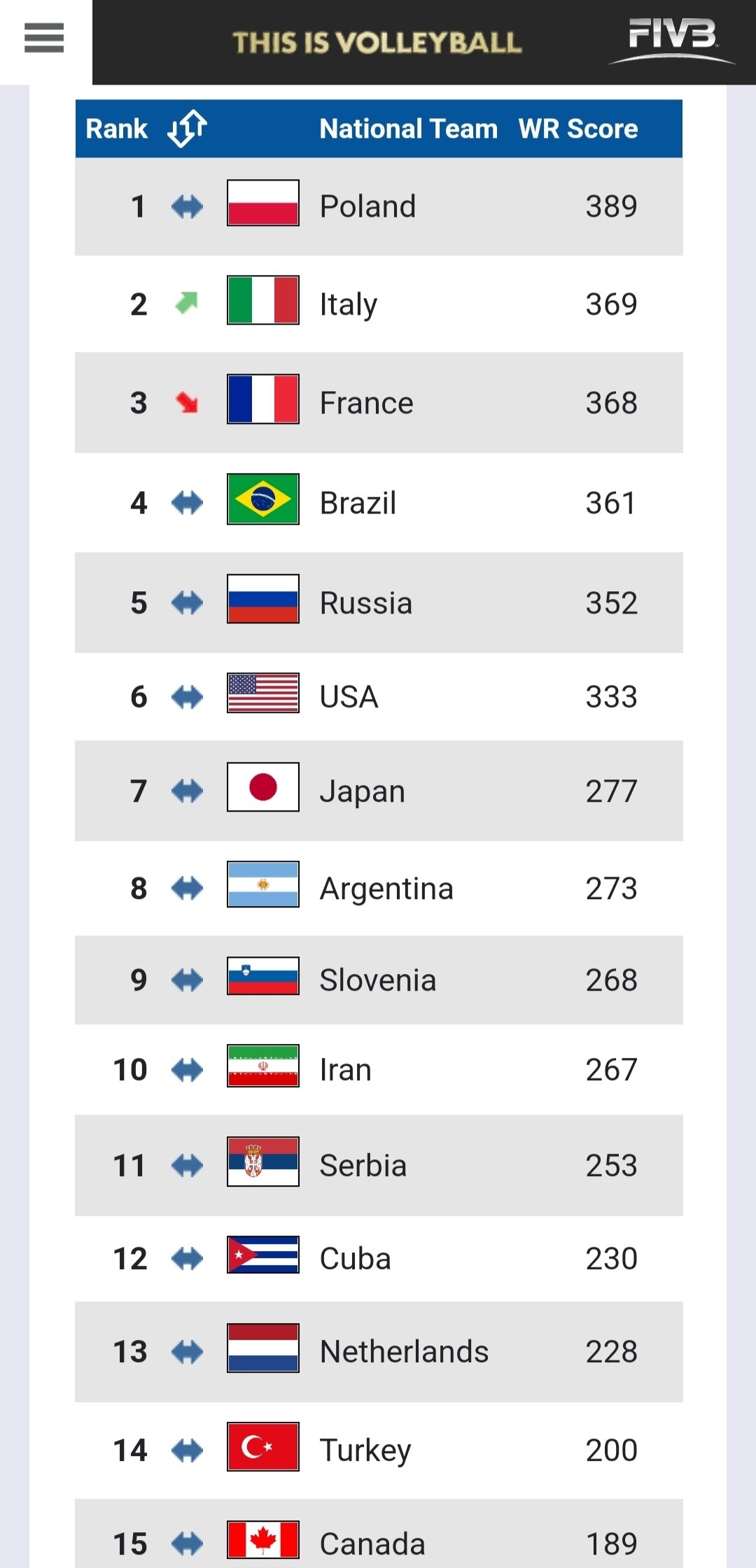Screen dimensions: 756x1568
Task: Click the Japan flag icon
Action: tap(262, 791)
